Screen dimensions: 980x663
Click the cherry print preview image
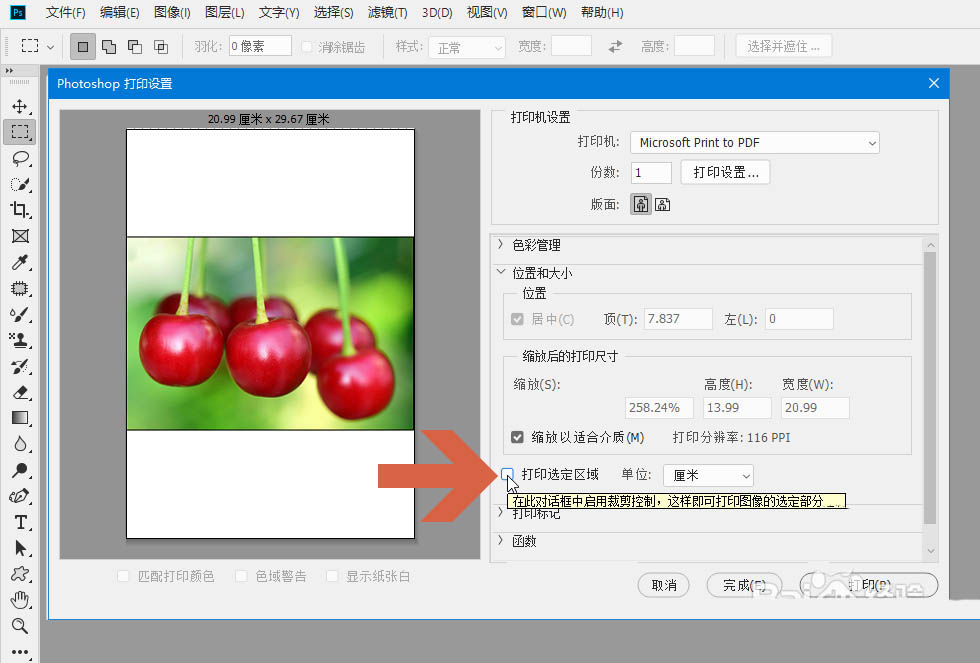[270, 333]
